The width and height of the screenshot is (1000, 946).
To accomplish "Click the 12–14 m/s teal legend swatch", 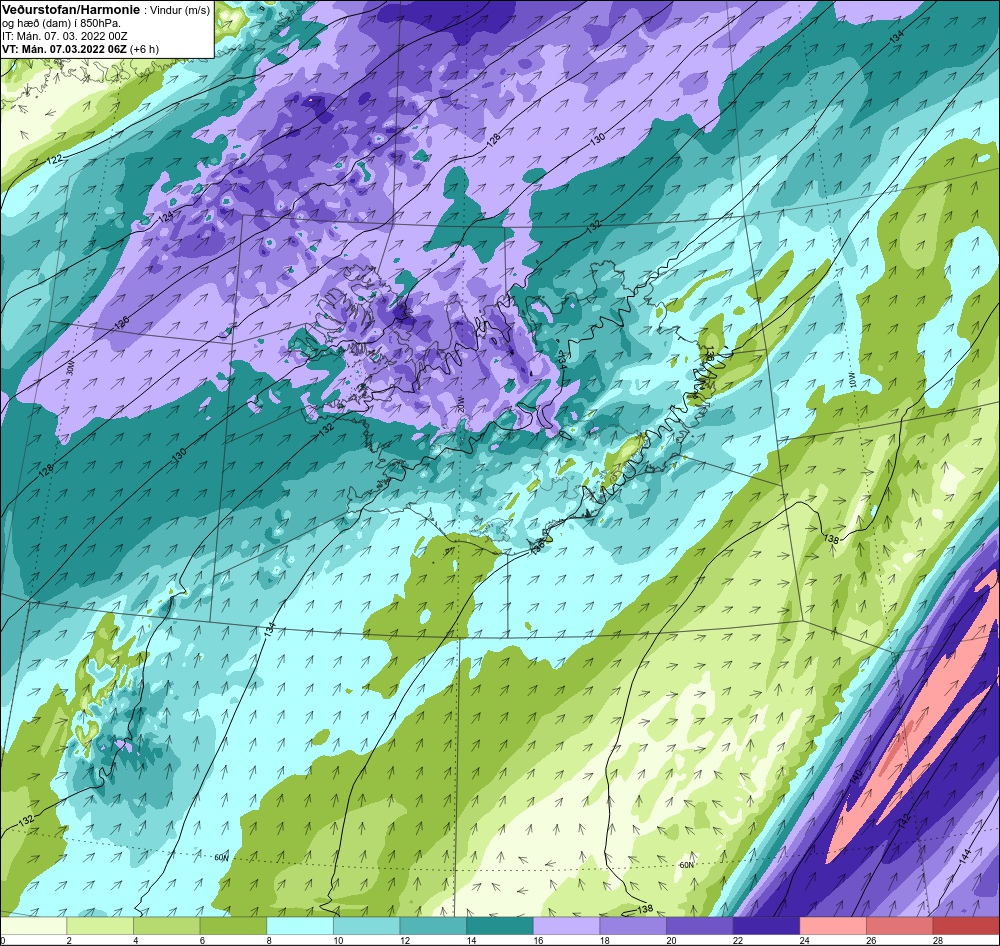I will coord(433,926).
